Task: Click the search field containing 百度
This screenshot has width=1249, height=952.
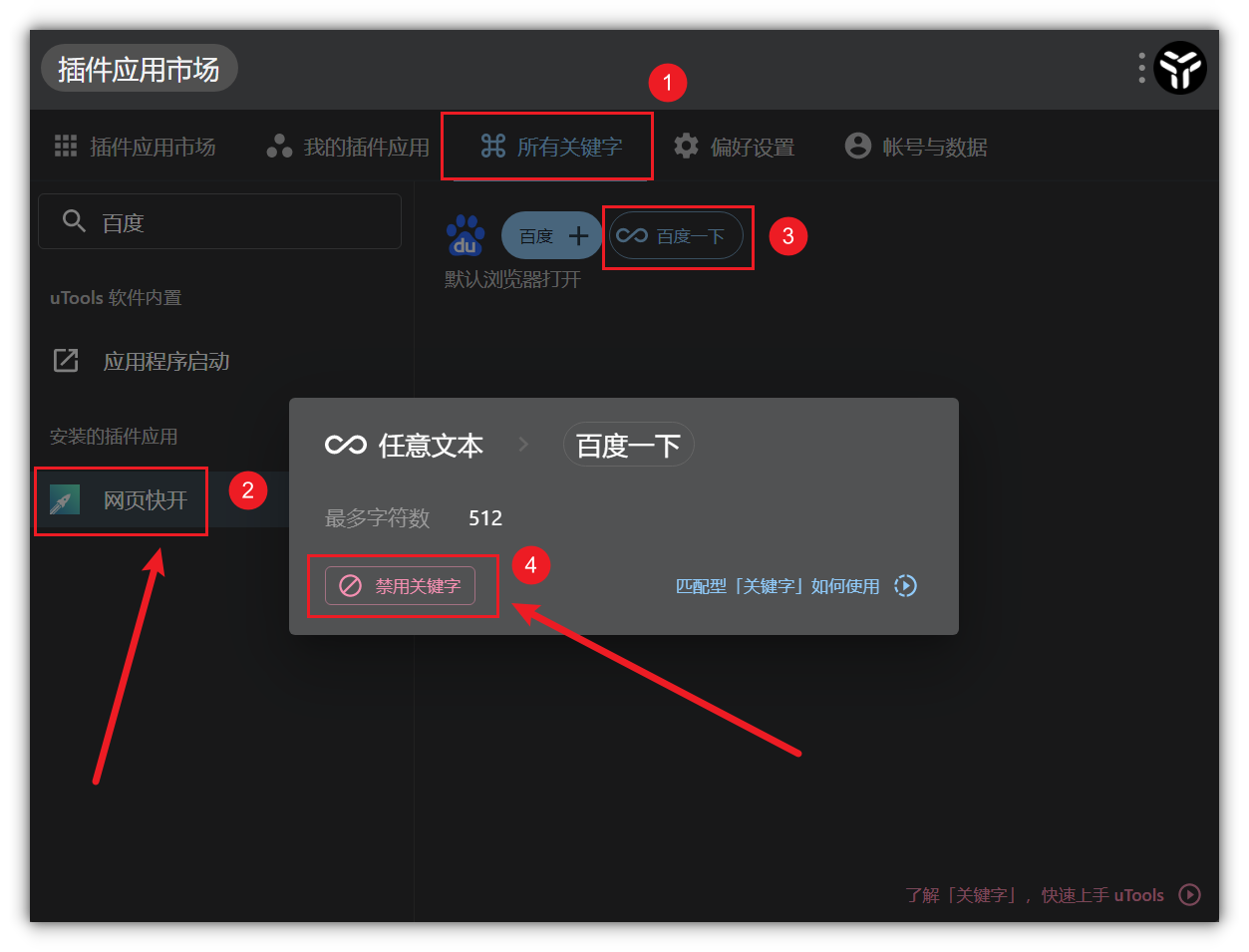Action: pyautogui.click(x=219, y=221)
